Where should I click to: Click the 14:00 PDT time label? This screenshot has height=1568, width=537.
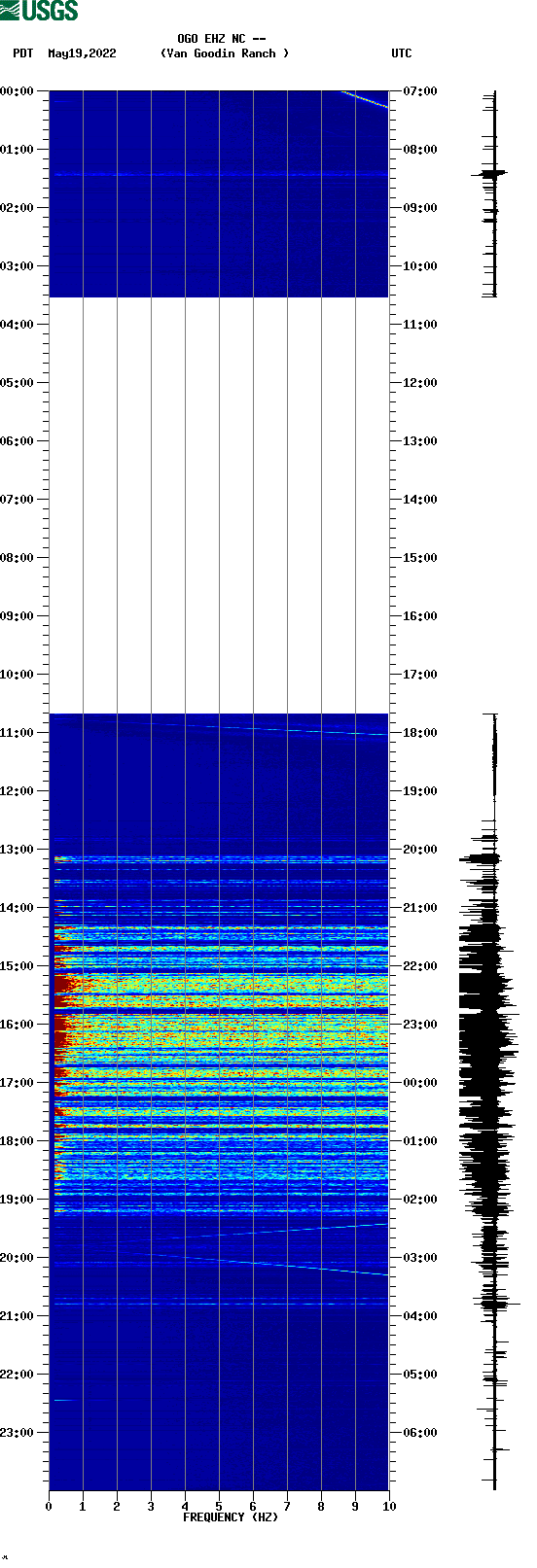(x=18, y=908)
